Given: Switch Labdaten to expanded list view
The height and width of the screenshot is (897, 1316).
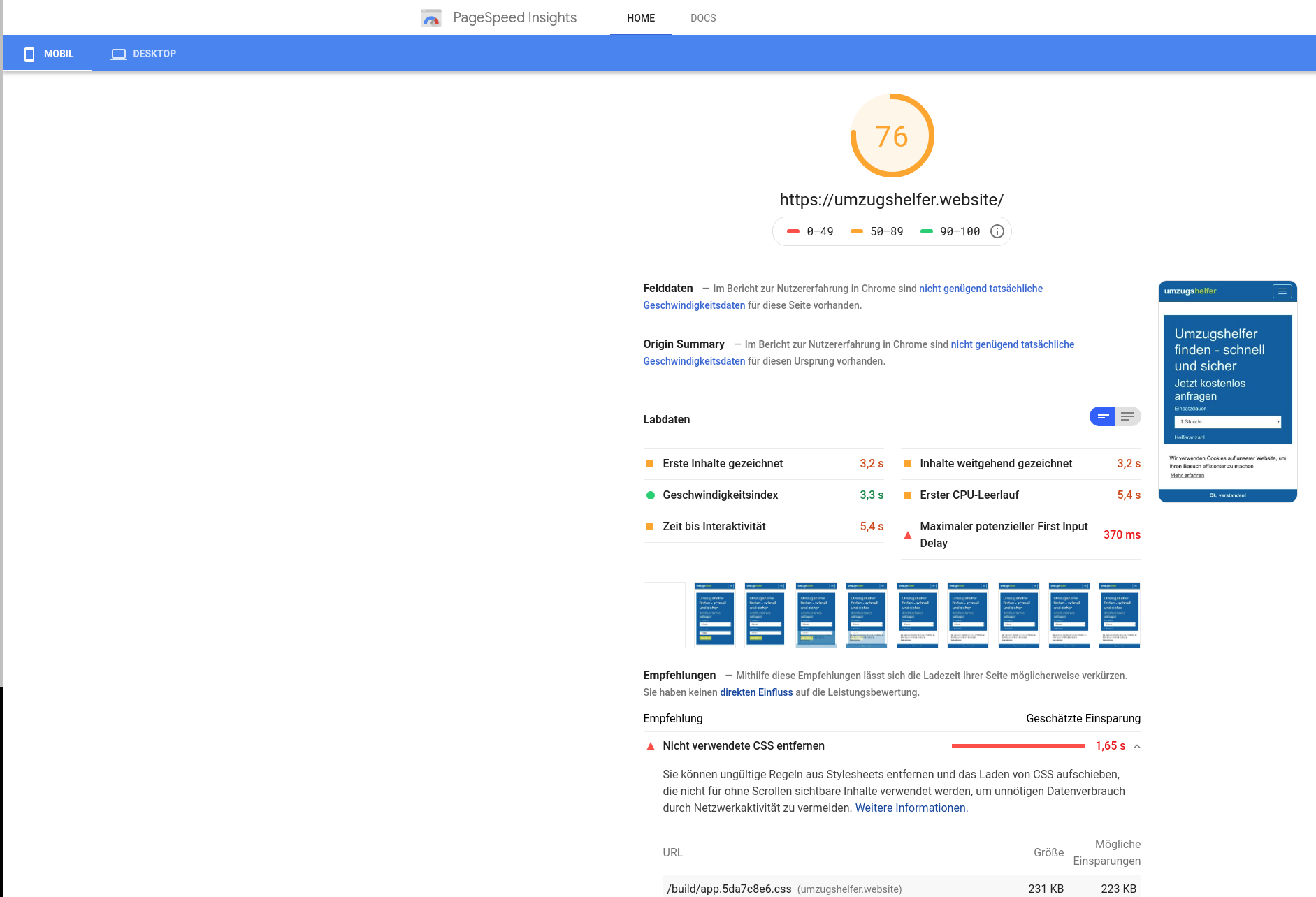Looking at the screenshot, I should pyautogui.click(x=1127, y=416).
